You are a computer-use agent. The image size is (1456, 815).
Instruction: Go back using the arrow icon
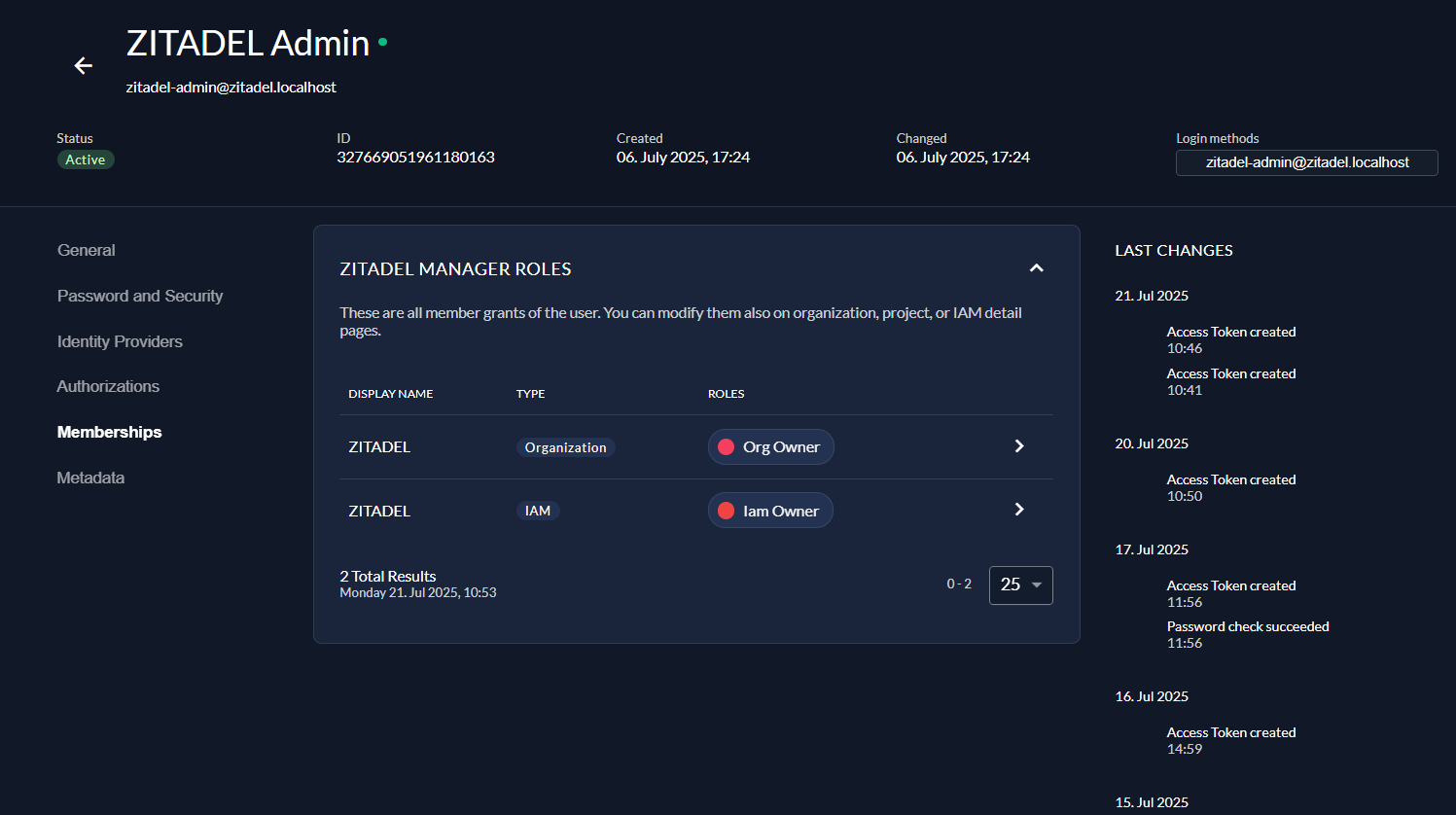[x=84, y=65]
